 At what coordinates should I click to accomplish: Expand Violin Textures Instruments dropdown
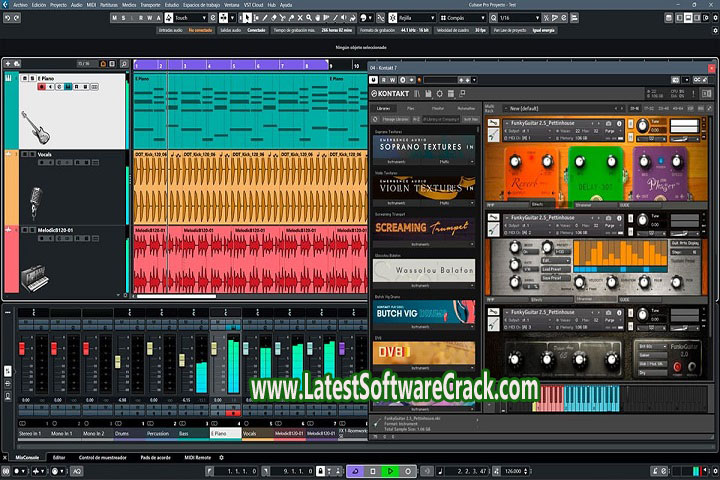396,203
